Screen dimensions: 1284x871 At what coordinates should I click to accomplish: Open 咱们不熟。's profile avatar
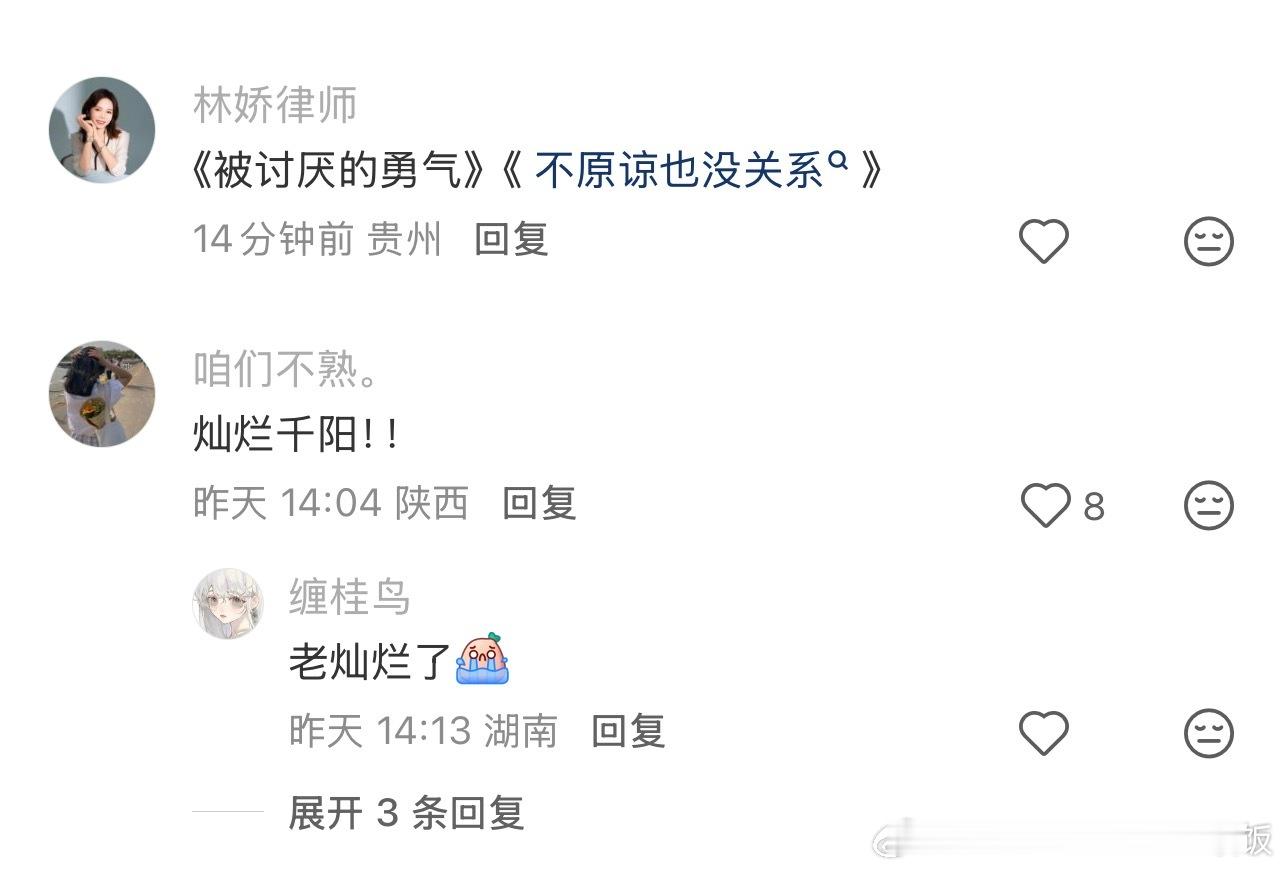(x=102, y=394)
